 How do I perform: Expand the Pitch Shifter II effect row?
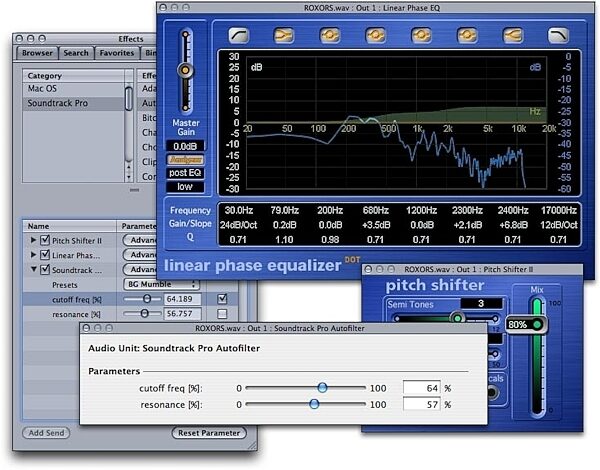point(34,240)
